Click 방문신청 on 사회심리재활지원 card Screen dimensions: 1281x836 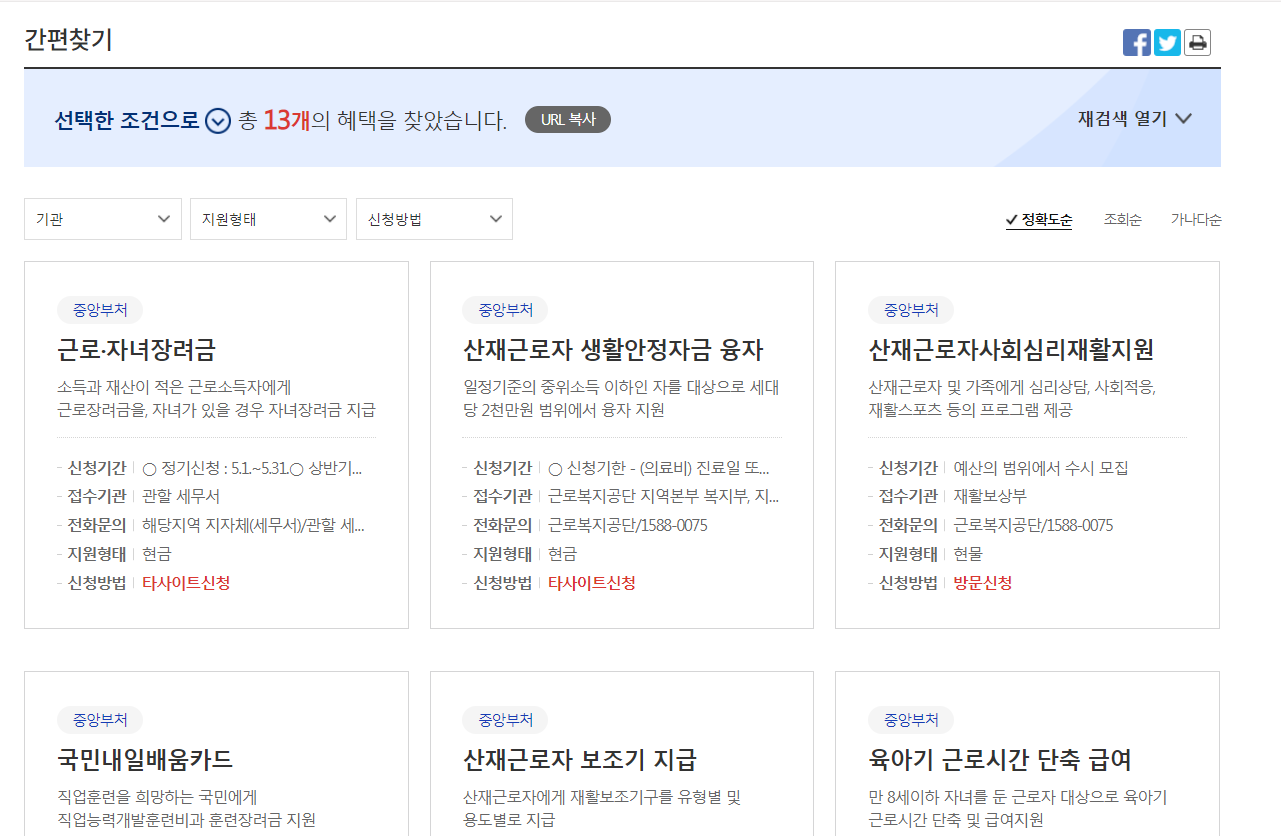click(983, 583)
